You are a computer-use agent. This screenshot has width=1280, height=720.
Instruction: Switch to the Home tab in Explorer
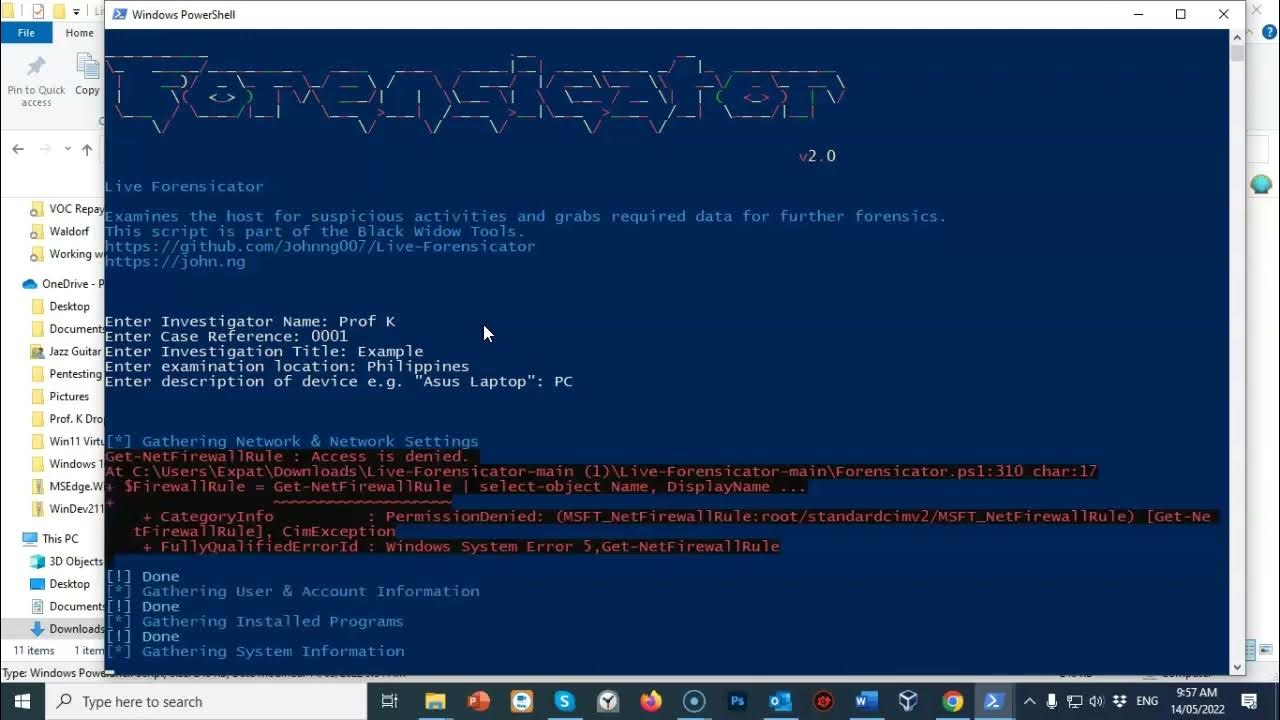click(80, 33)
